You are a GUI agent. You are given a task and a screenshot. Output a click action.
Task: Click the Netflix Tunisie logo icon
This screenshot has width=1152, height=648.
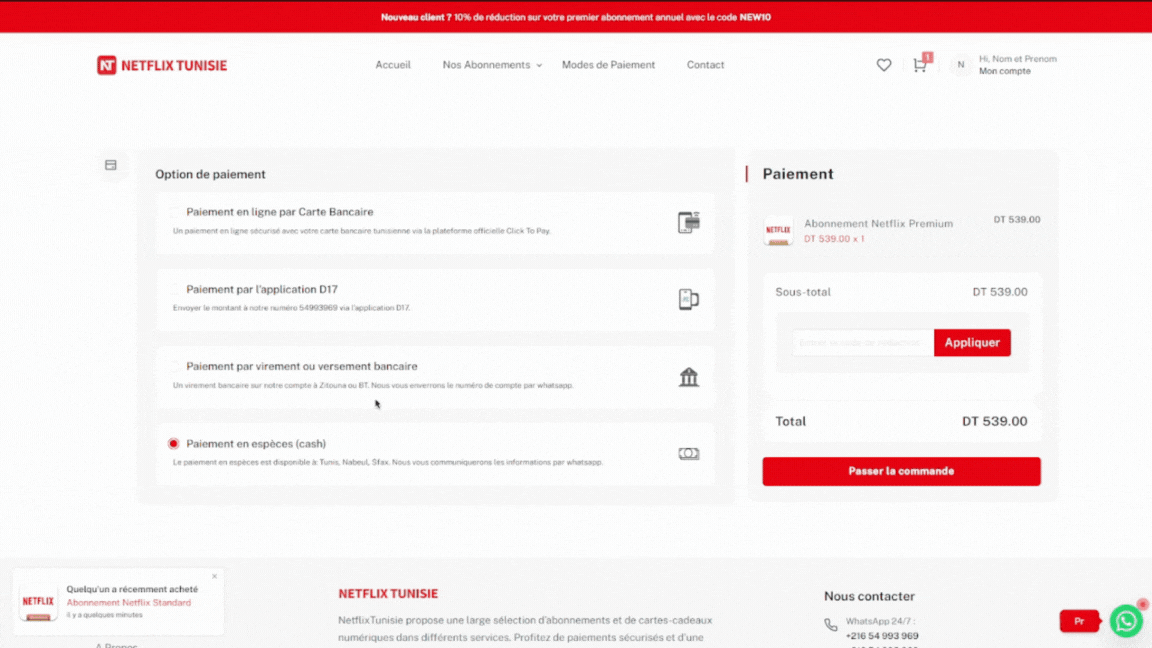pyautogui.click(x=107, y=65)
